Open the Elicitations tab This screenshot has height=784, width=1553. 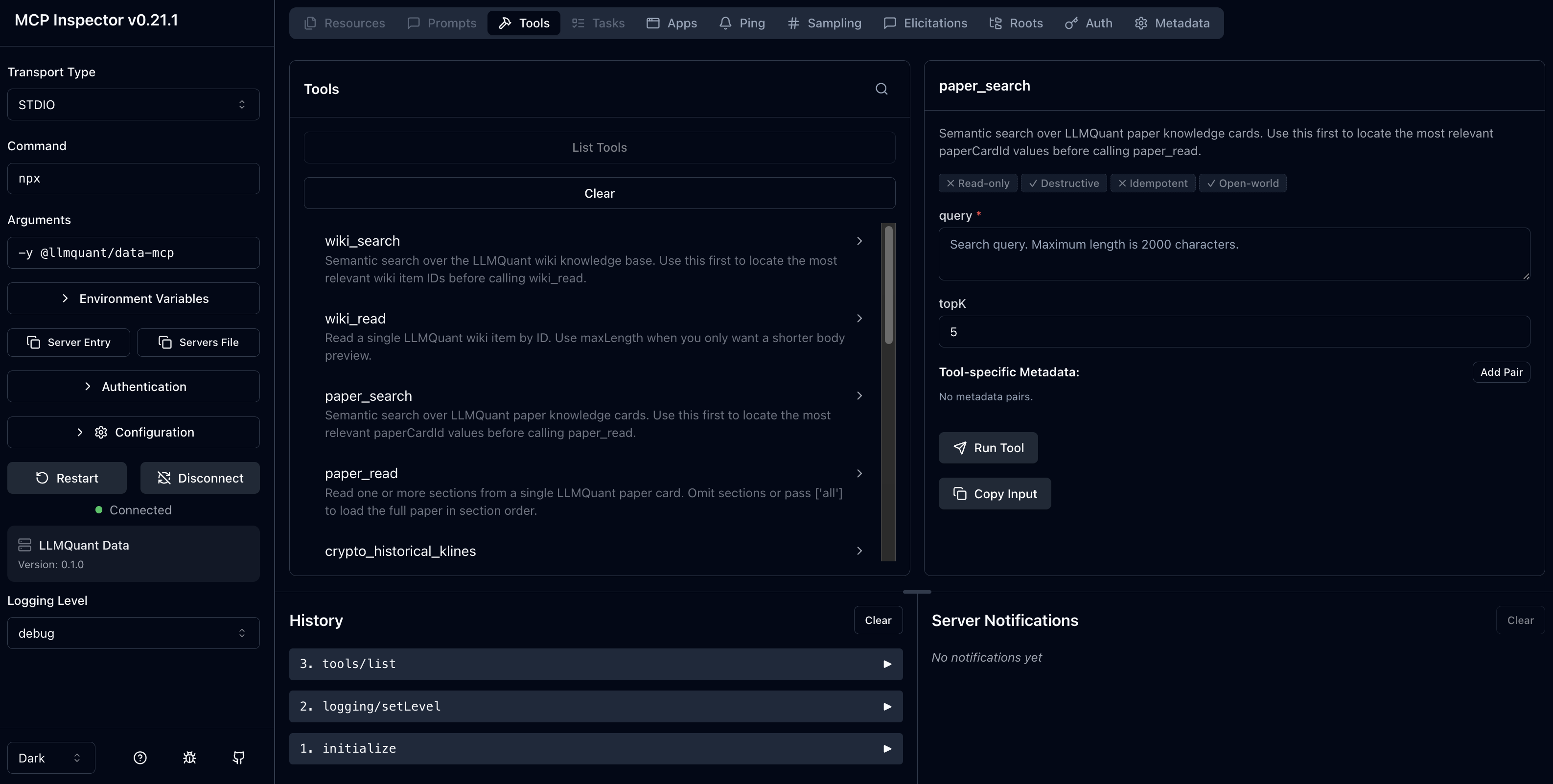(x=926, y=23)
